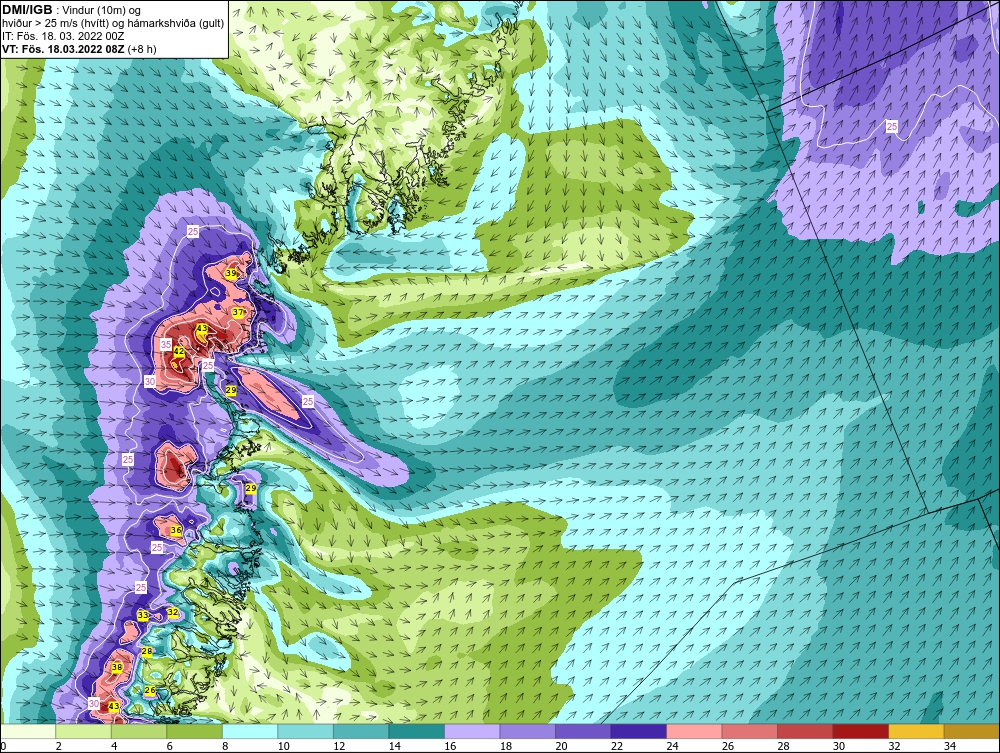1000x753 pixels.
Task: Pick the dark red 30–32 m/s legend swatch
Action: pyautogui.click(x=860, y=731)
